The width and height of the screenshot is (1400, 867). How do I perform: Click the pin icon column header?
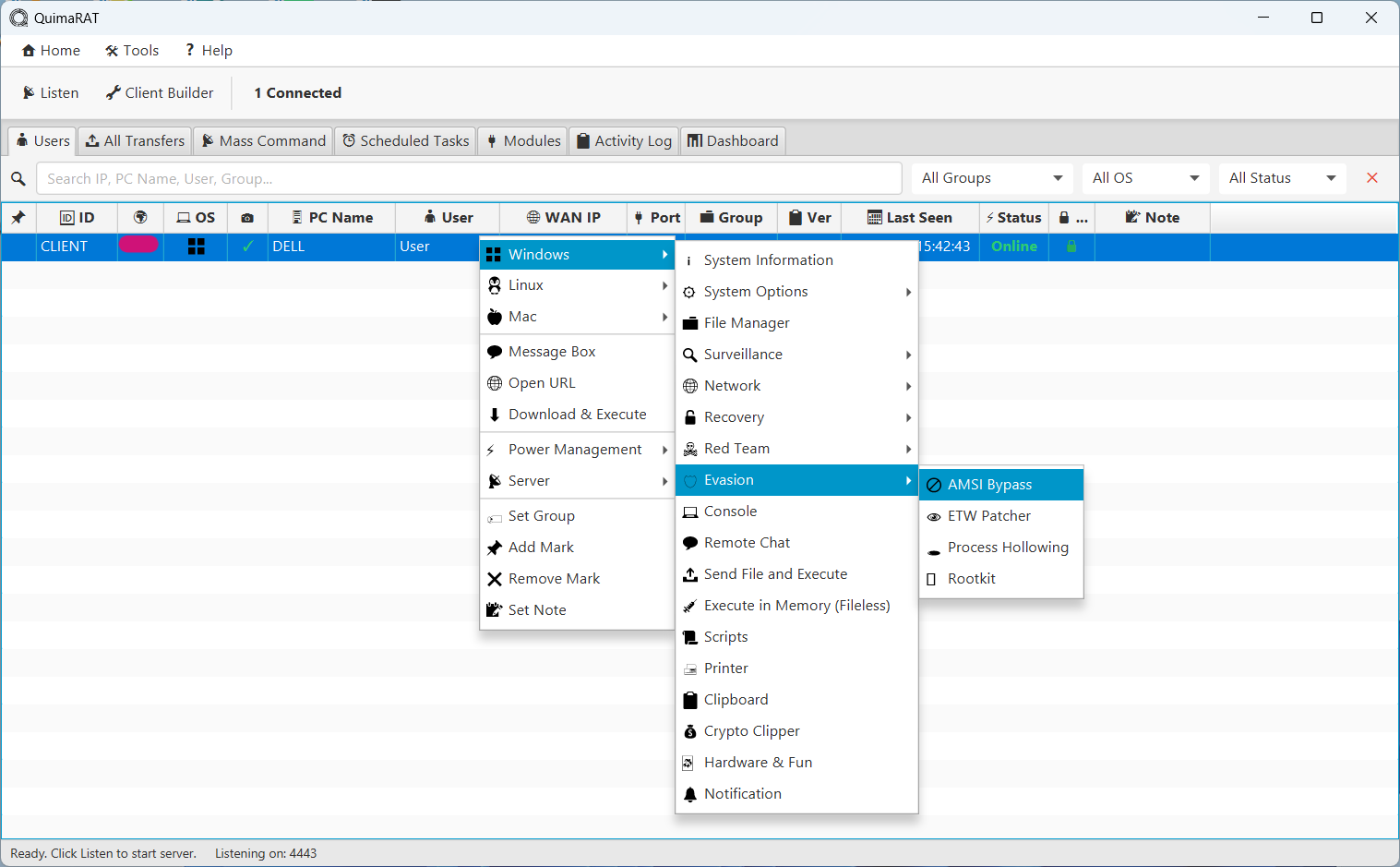click(x=18, y=218)
